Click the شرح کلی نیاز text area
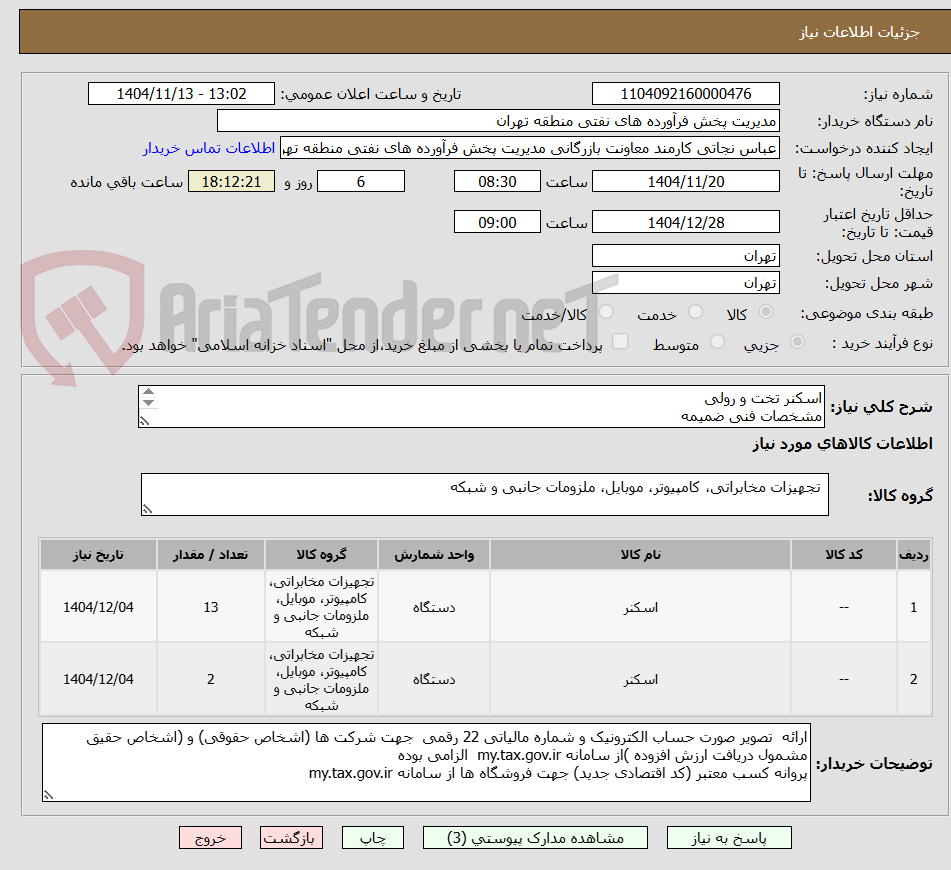Screen dimensions: 951x870 click(x=482, y=406)
